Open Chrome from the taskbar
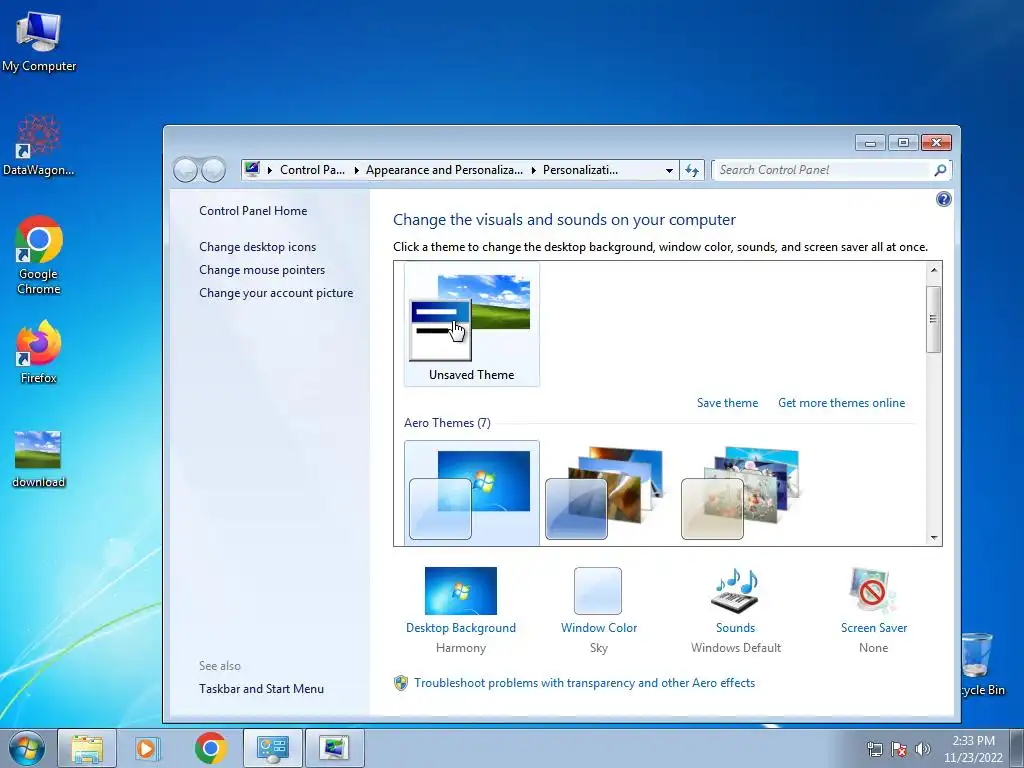This screenshot has height=768, width=1024. tap(210, 748)
